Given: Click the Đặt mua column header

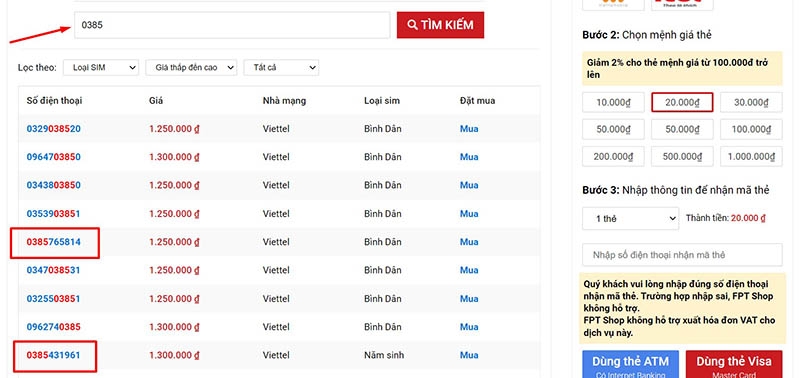Looking at the screenshot, I should pyautogui.click(x=477, y=101).
